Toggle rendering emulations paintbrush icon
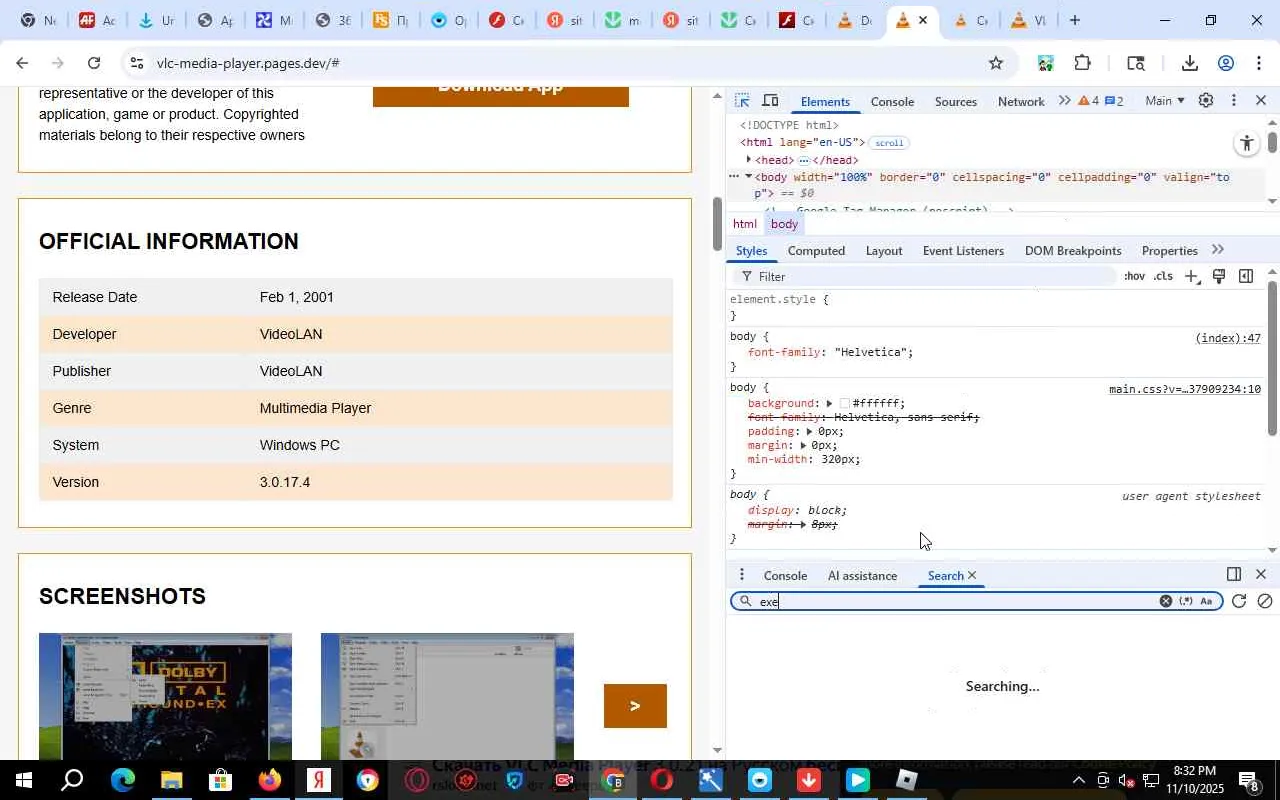 coord(1219,277)
